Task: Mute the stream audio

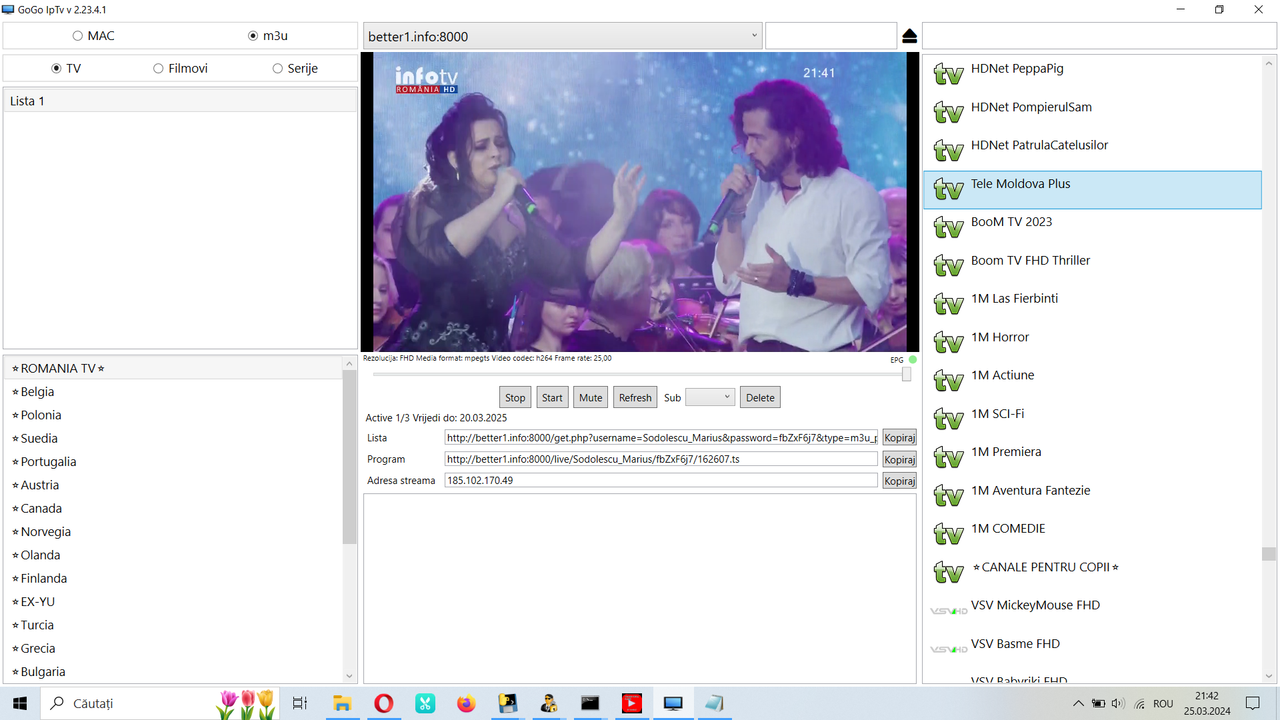Action: (591, 397)
